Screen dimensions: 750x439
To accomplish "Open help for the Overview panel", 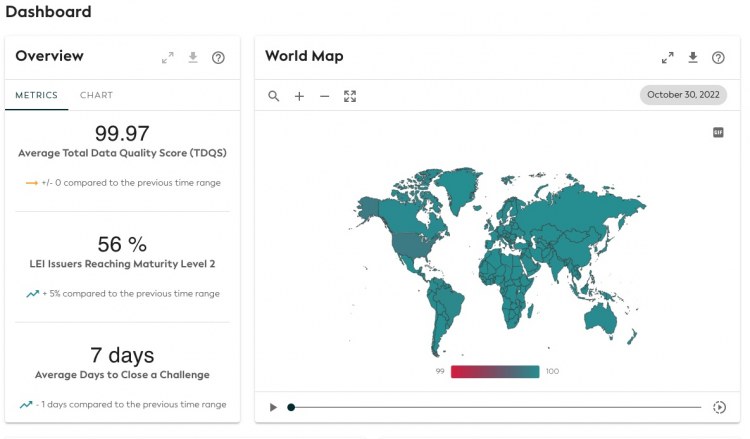I will pyautogui.click(x=218, y=58).
